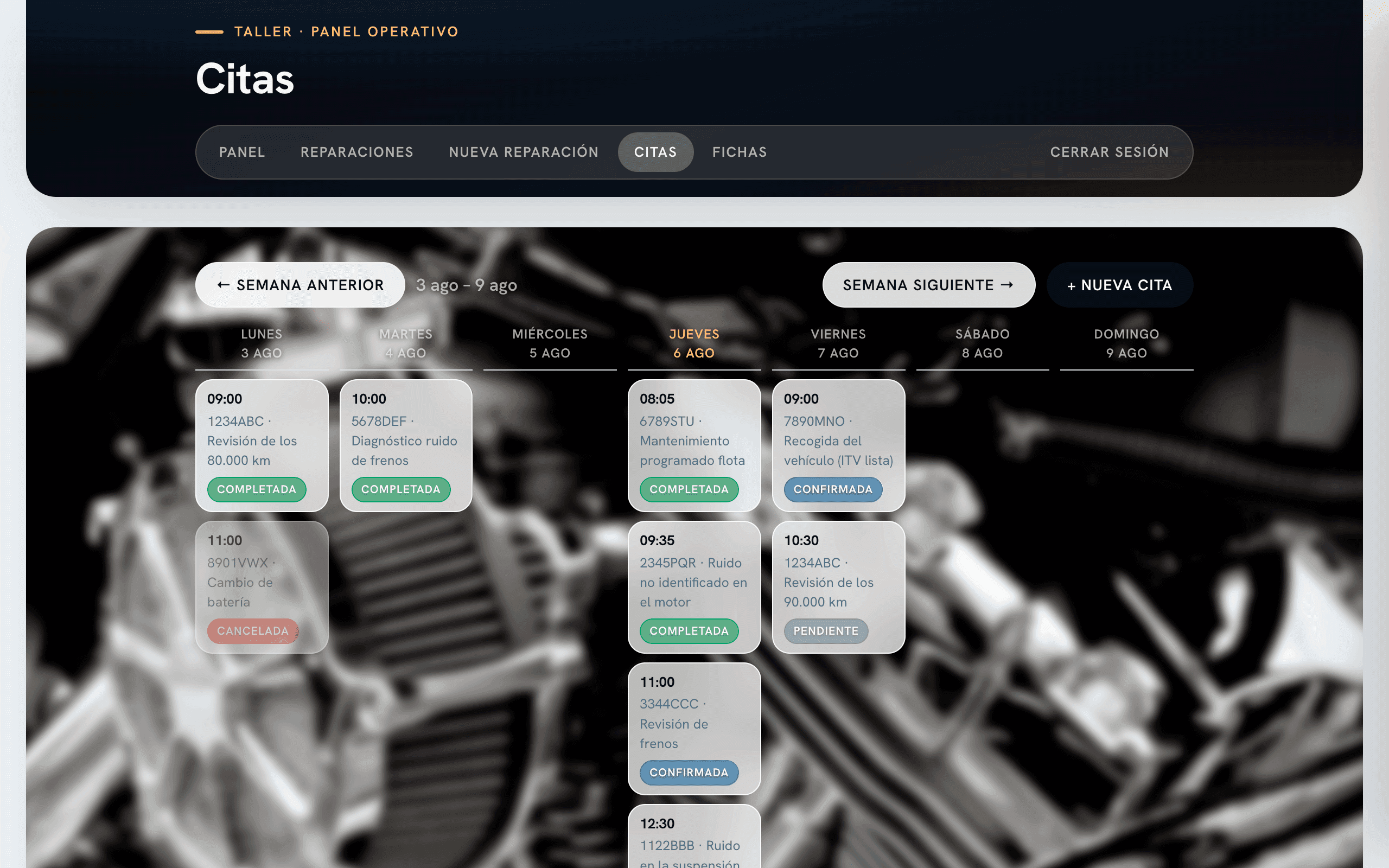Viewport: 1389px width, 868px height.
Task: Click the 10:00 time on Tuesday
Action: (x=369, y=399)
